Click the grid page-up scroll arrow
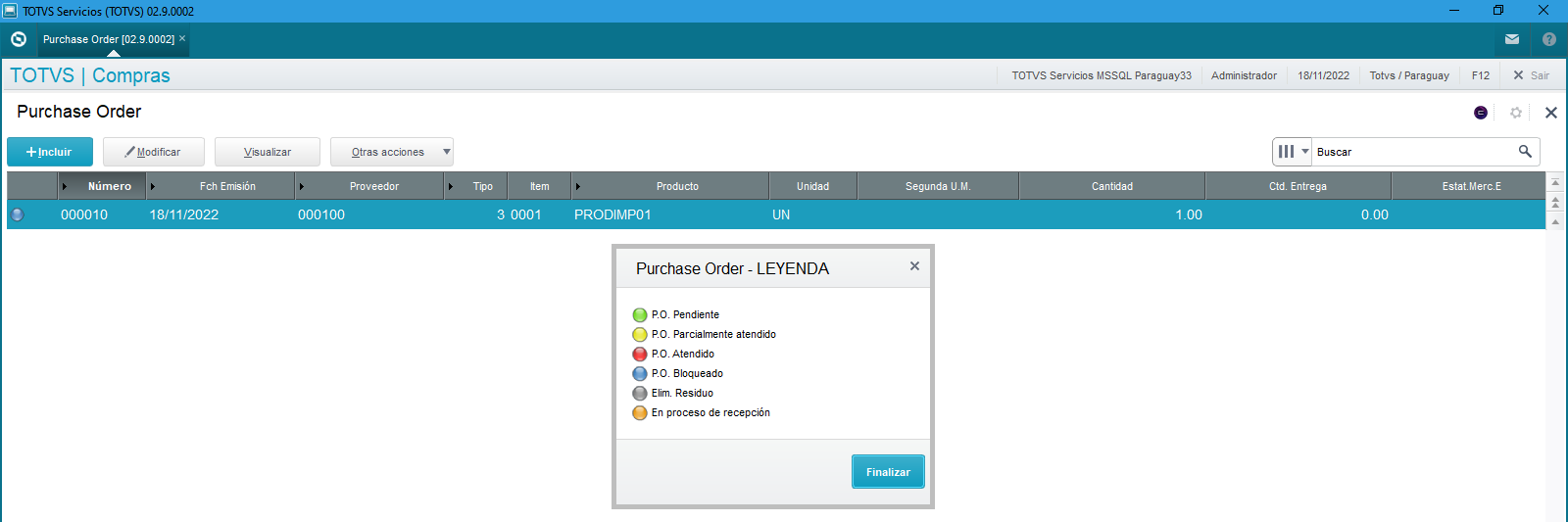Image resolution: width=1568 pixels, height=522 pixels. click(1555, 203)
